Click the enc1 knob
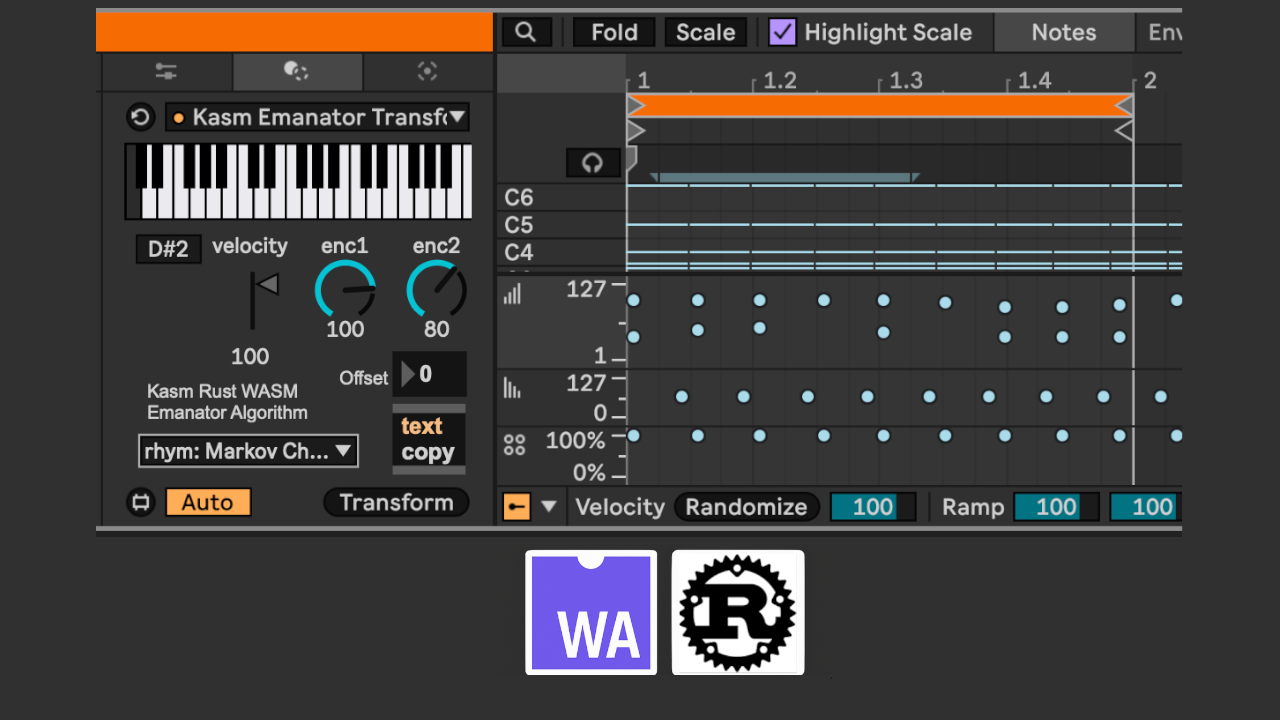Screen dimensions: 1280x720 coord(345,289)
